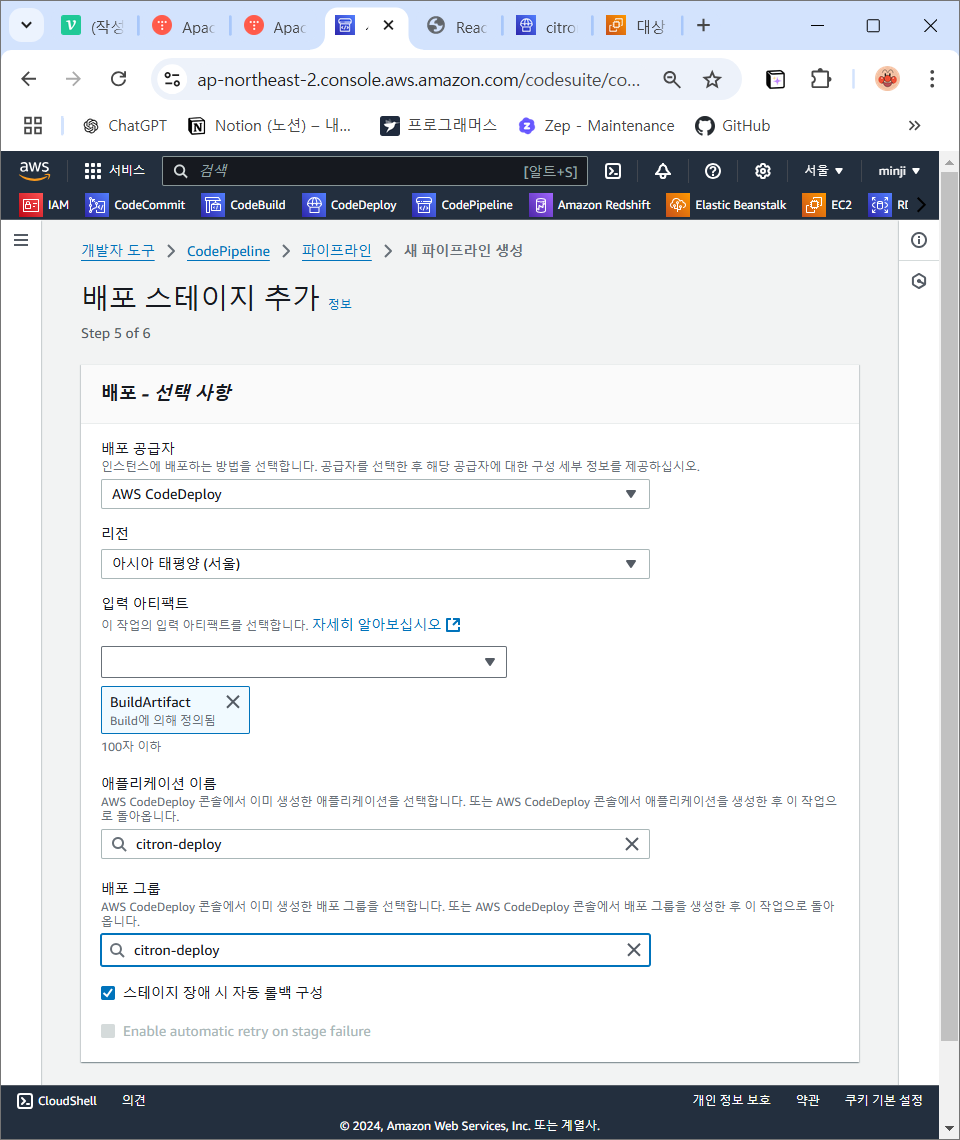Open the help question mark icon
This screenshot has height=1140, width=960.
[713, 171]
